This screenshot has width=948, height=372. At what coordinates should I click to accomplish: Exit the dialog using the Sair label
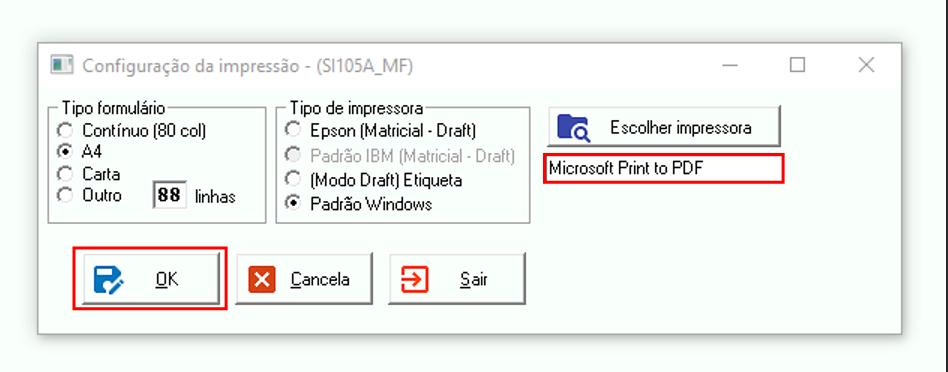pyautogui.click(x=474, y=280)
